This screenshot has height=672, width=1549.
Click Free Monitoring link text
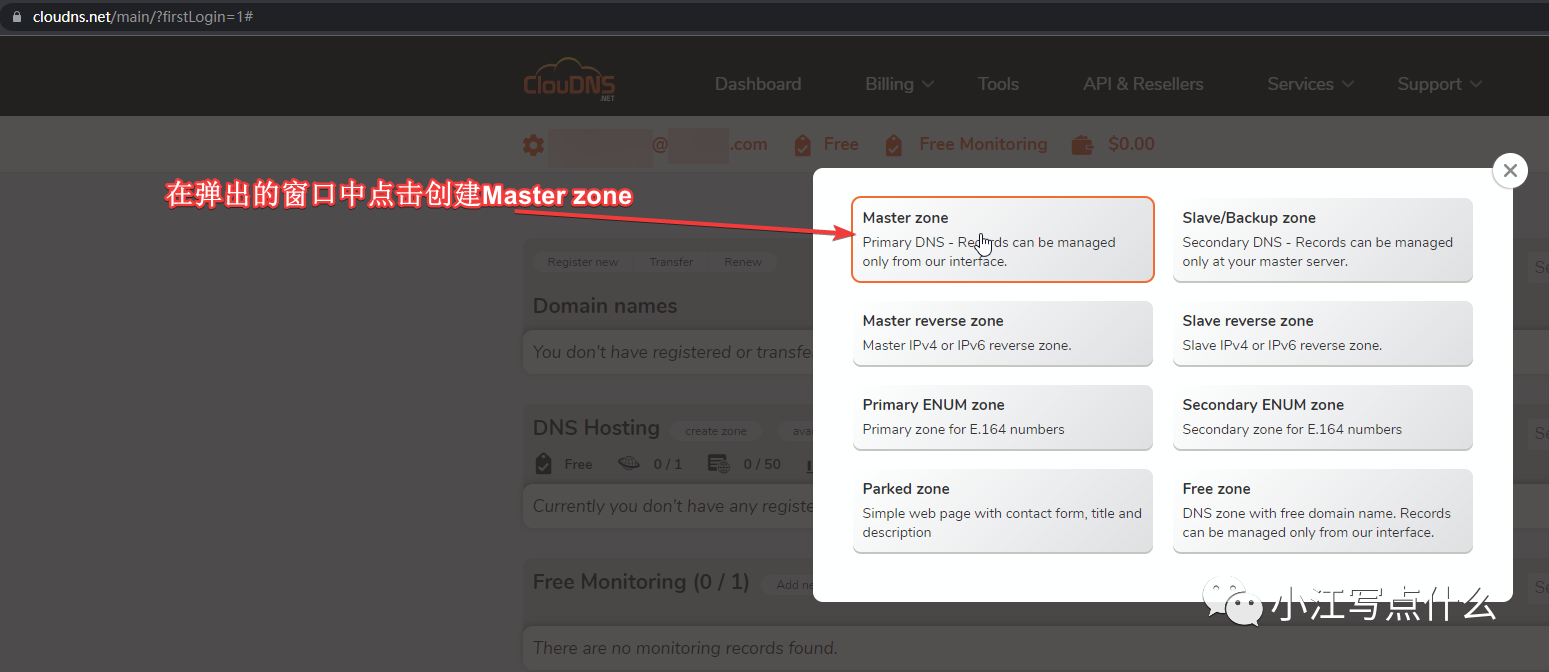point(983,144)
